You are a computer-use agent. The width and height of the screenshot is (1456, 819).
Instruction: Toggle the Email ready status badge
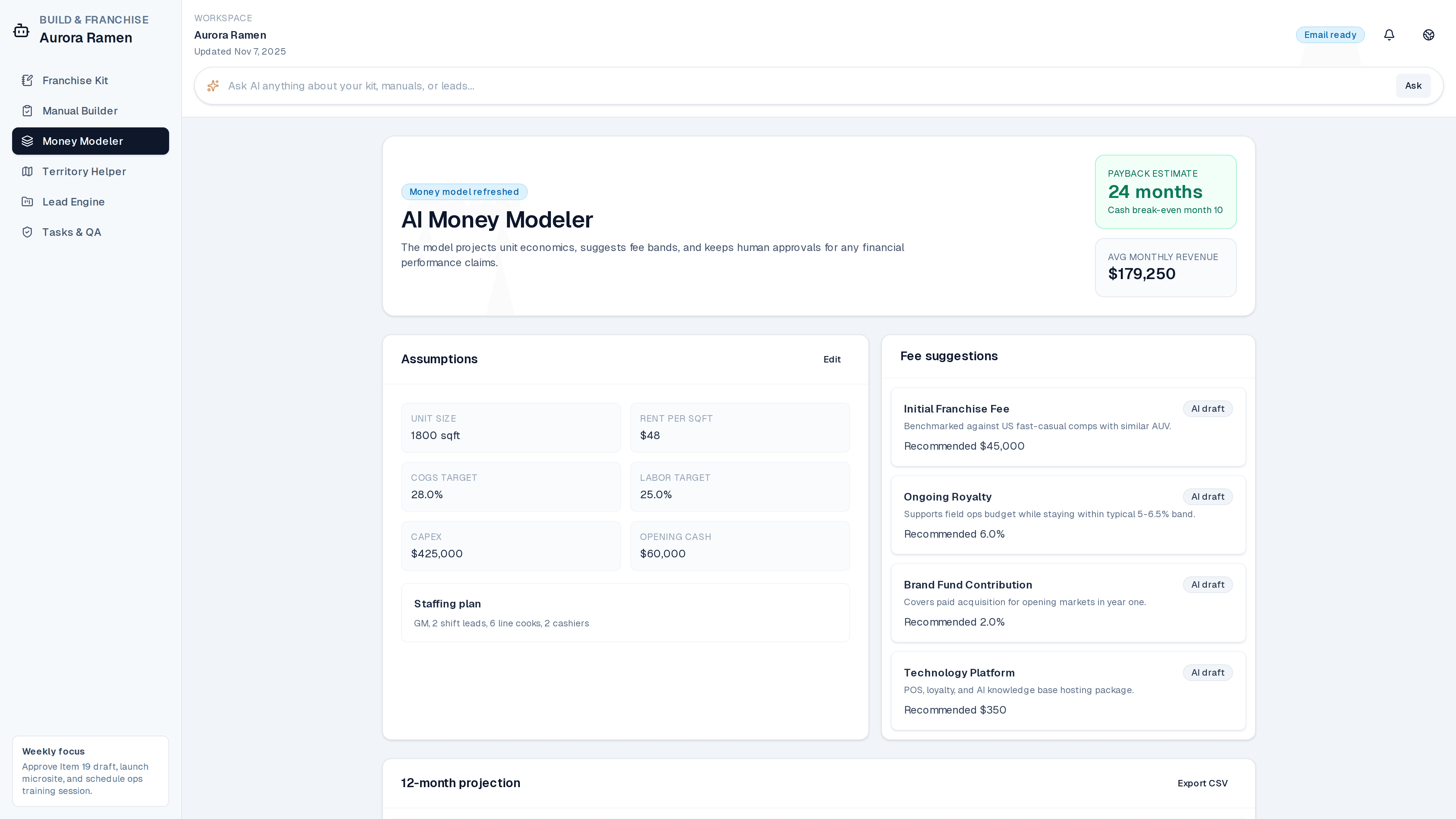1330,35
